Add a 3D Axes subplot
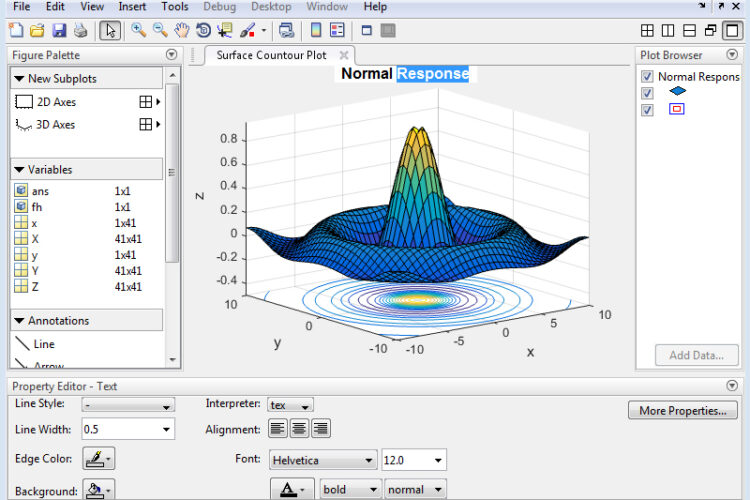This screenshot has width=750, height=500. click(45, 124)
